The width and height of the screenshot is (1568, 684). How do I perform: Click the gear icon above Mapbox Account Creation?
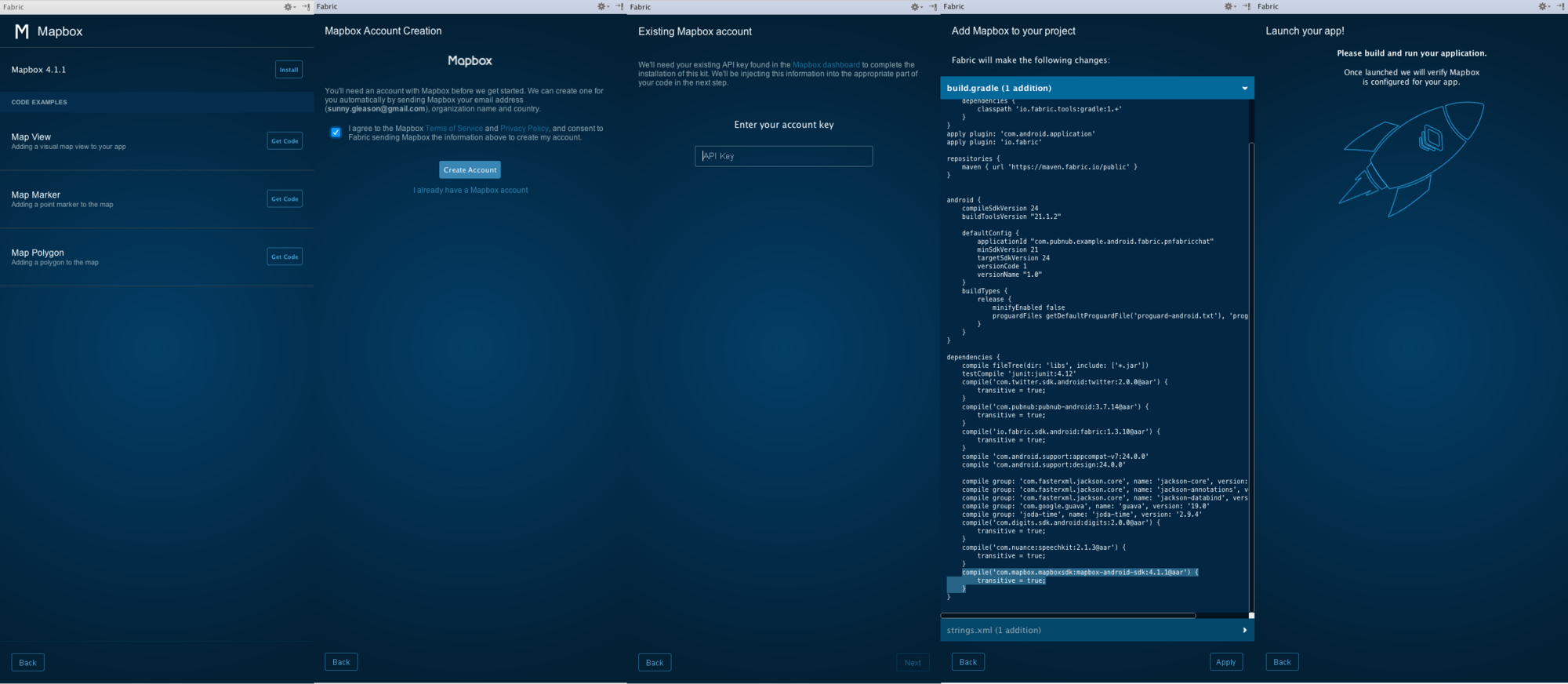click(601, 6)
